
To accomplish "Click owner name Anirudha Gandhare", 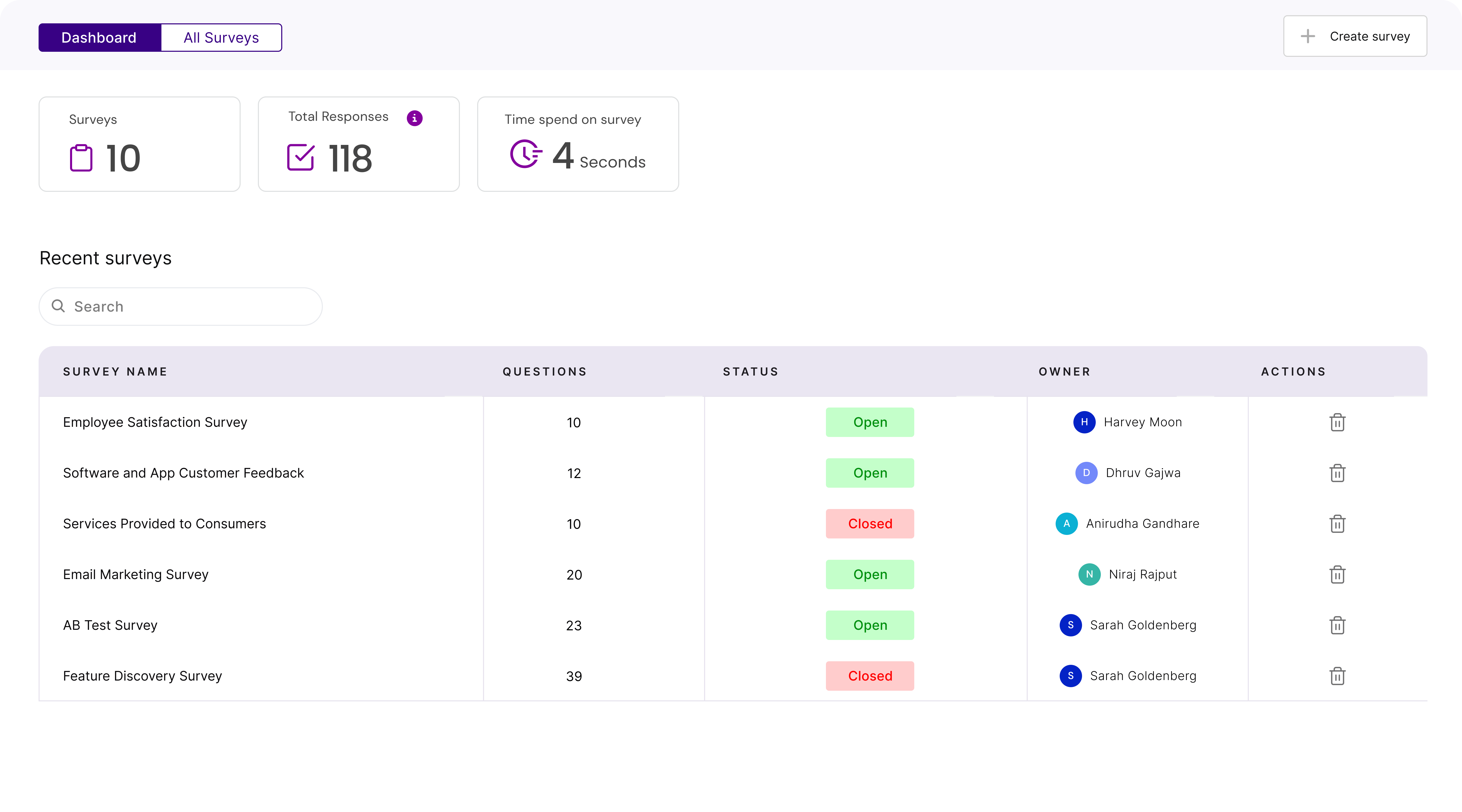I will (1142, 524).
